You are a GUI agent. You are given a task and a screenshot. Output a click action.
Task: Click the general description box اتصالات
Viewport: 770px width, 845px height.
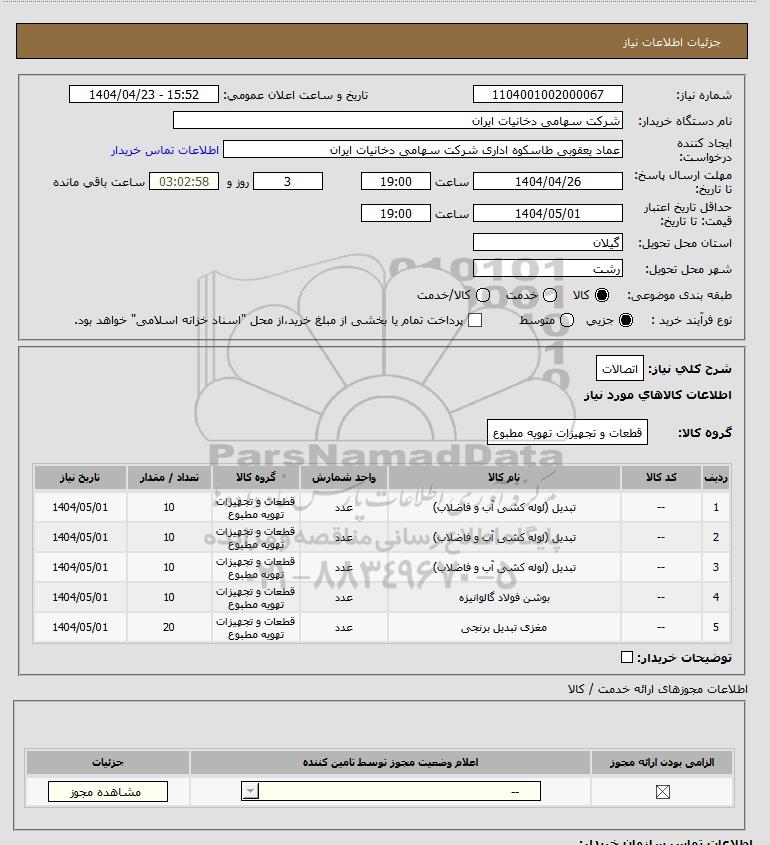coord(620,369)
